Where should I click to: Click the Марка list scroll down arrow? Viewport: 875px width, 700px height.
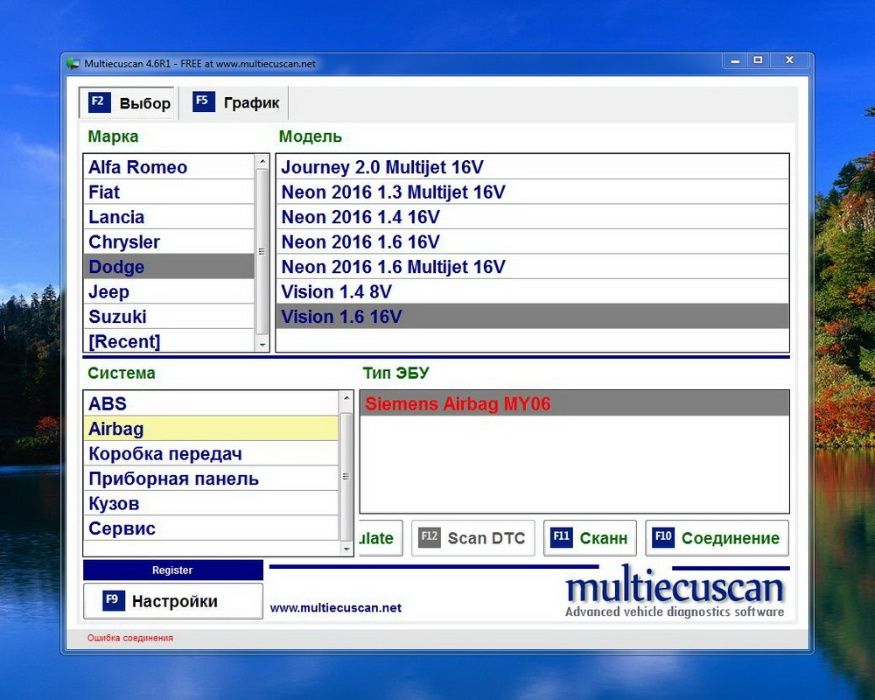[x=262, y=346]
